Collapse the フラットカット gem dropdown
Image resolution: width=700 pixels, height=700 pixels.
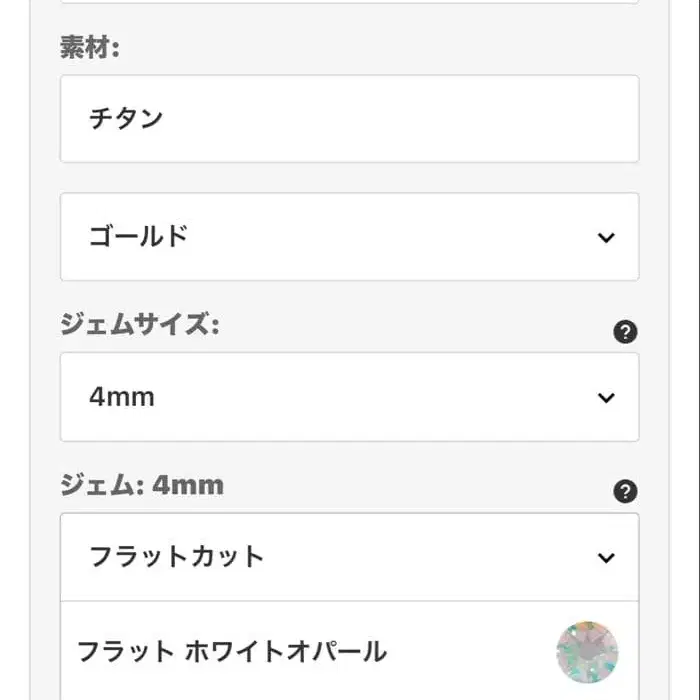(349, 557)
